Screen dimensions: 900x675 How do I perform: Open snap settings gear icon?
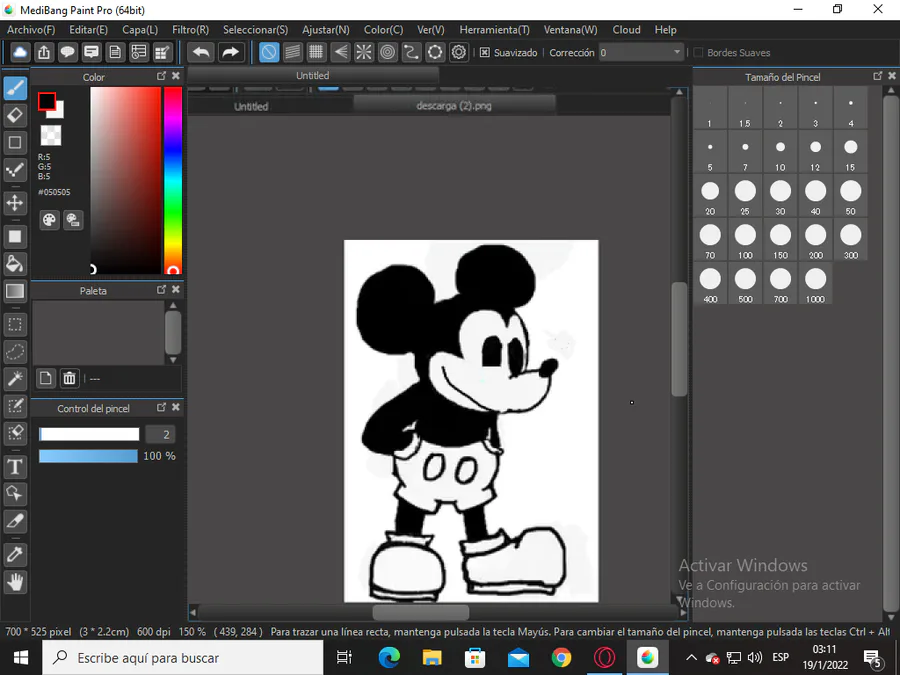[459, 52]
